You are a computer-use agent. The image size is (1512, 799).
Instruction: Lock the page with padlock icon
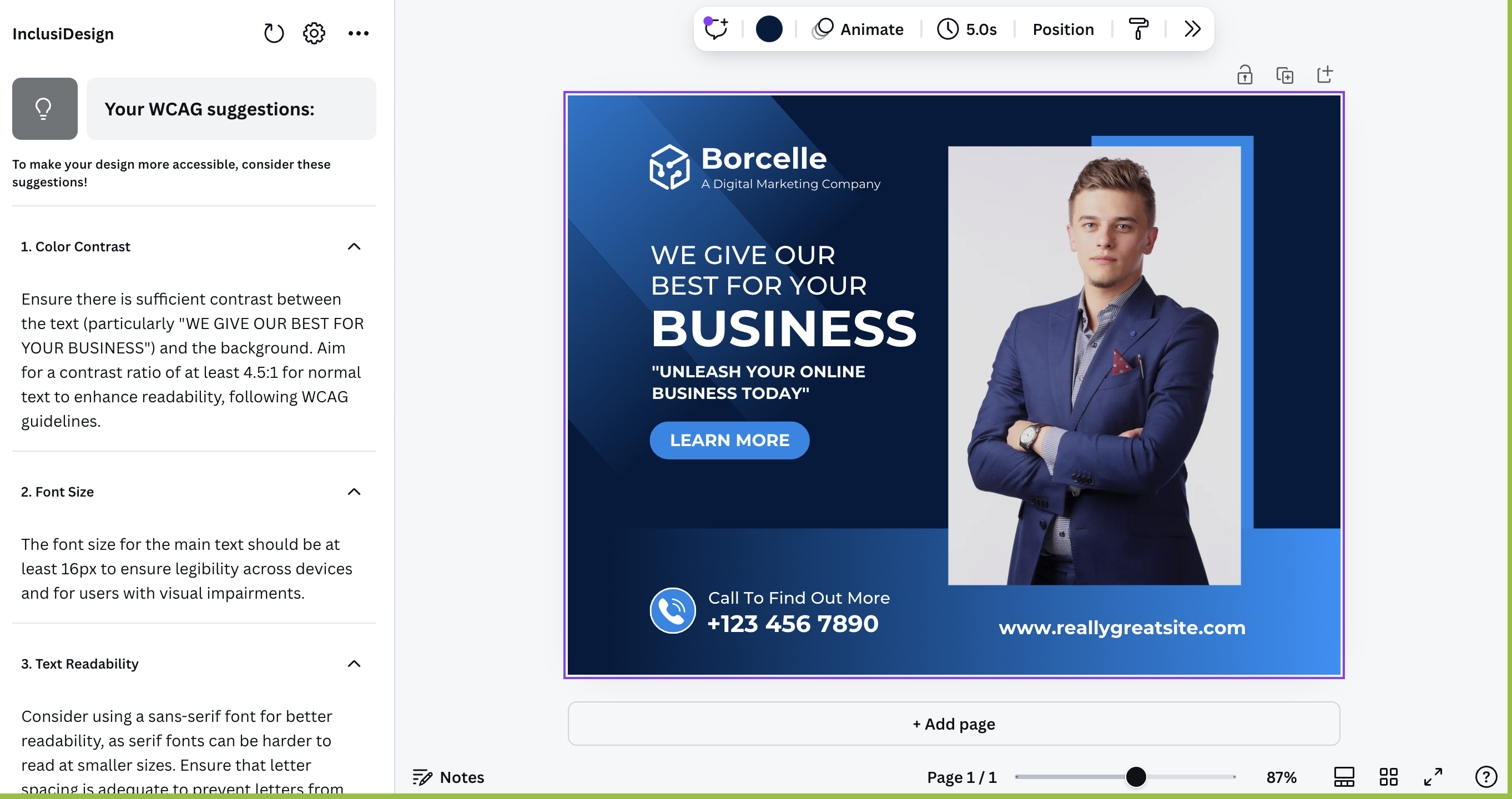(1244, 75)
